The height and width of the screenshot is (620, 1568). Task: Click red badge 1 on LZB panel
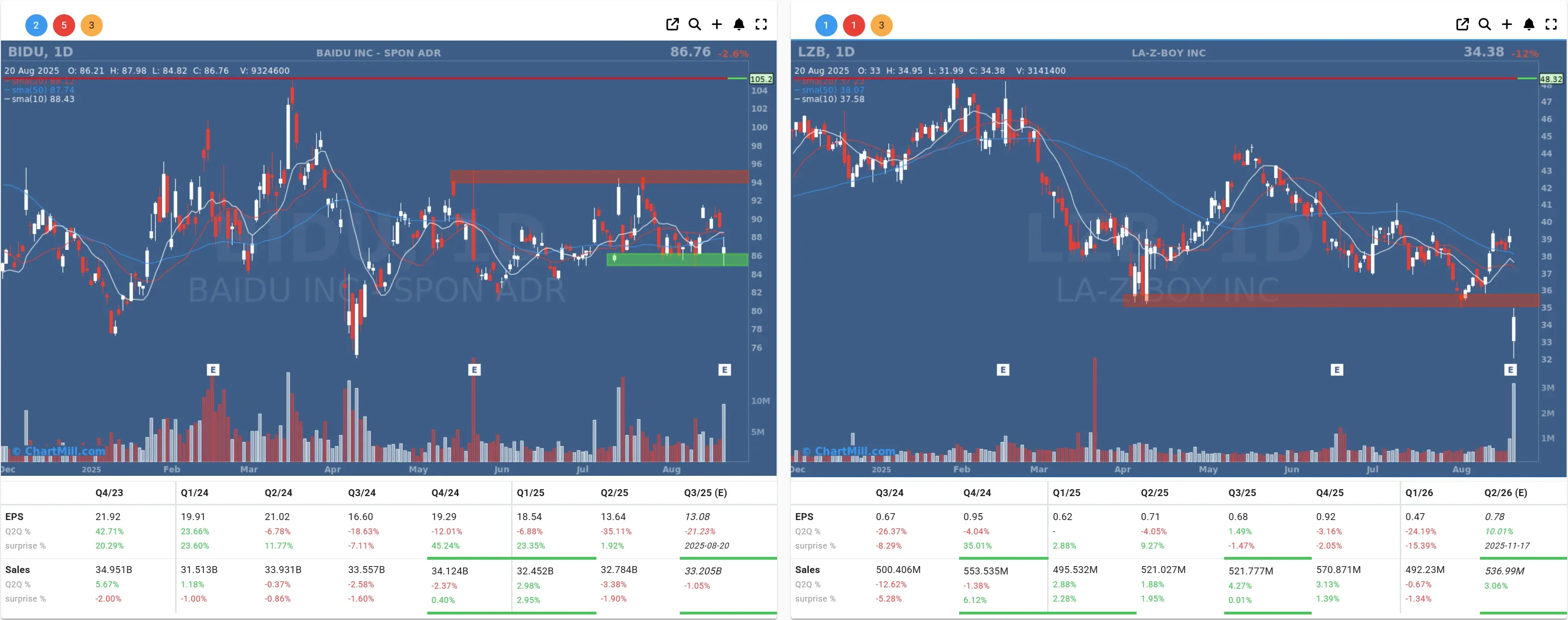click(854, 25)
